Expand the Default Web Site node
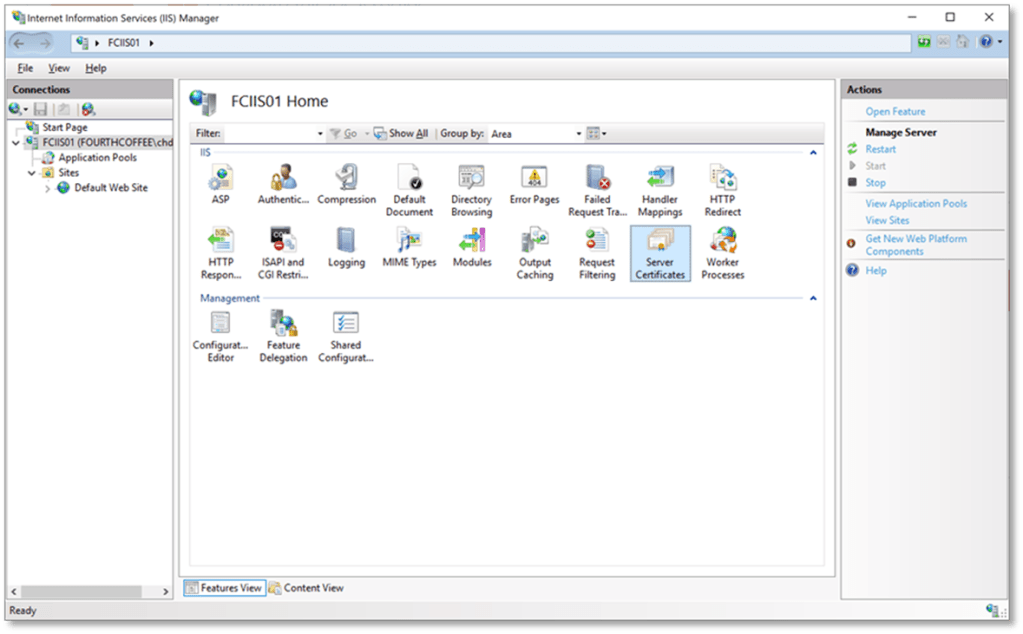Image resolution: width=1023 pixels, height=634 pixels. pyautogui.click(x=47, y=188)
